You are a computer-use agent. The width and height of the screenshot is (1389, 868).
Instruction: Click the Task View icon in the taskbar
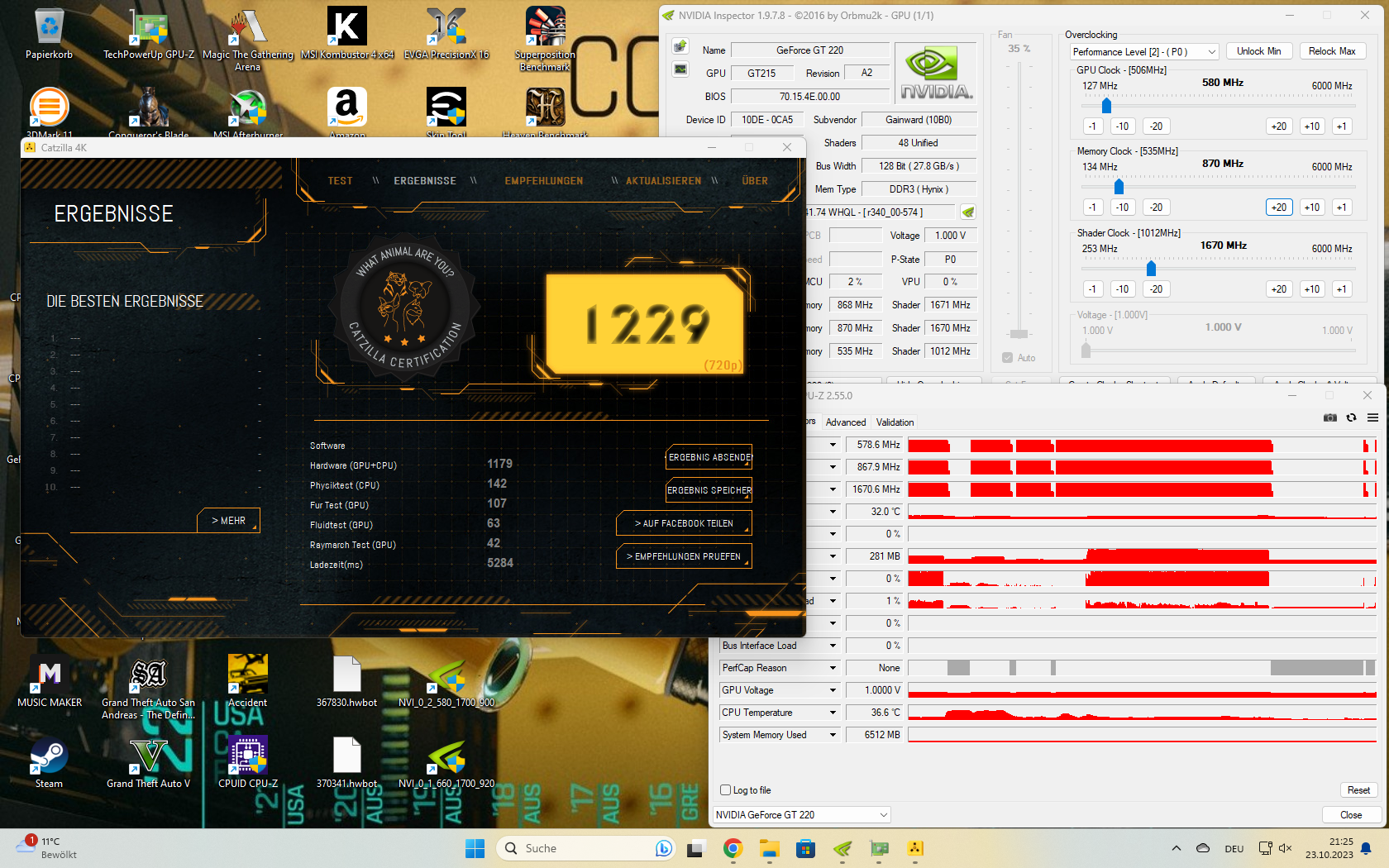(695, 848)
